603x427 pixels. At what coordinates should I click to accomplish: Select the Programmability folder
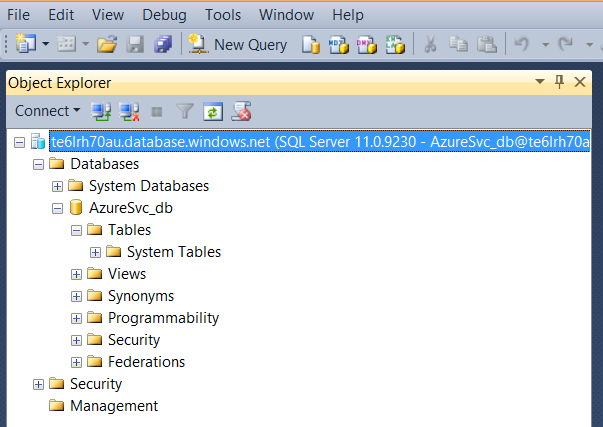pyautogui.click(x=163, y=318)
